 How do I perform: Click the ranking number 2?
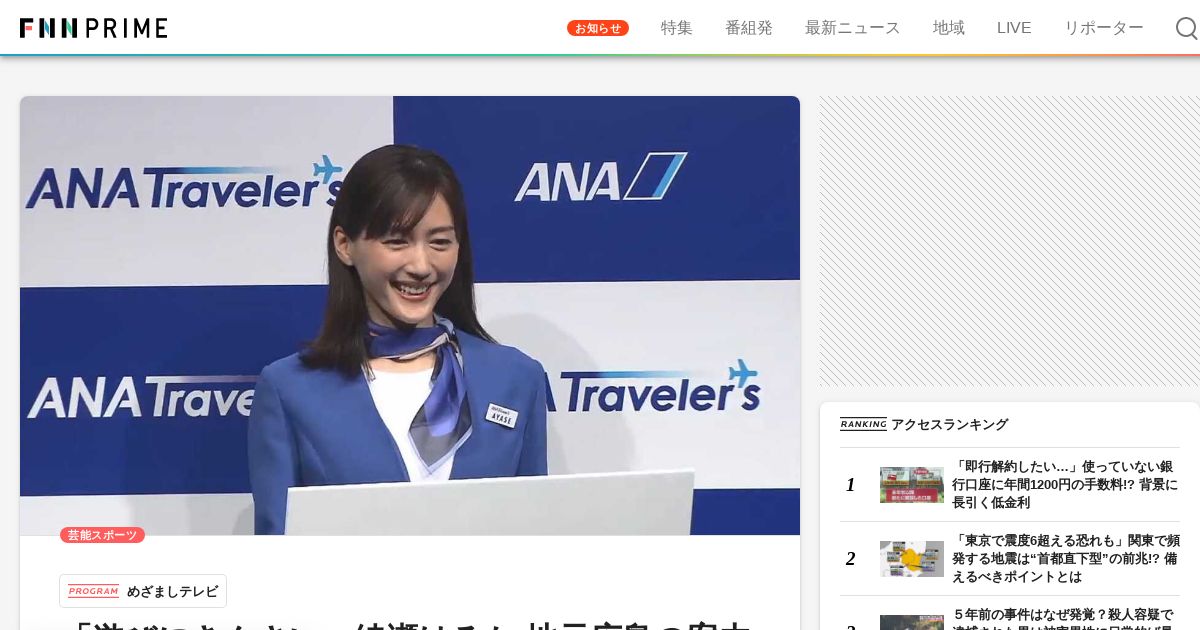pos(850,559)
